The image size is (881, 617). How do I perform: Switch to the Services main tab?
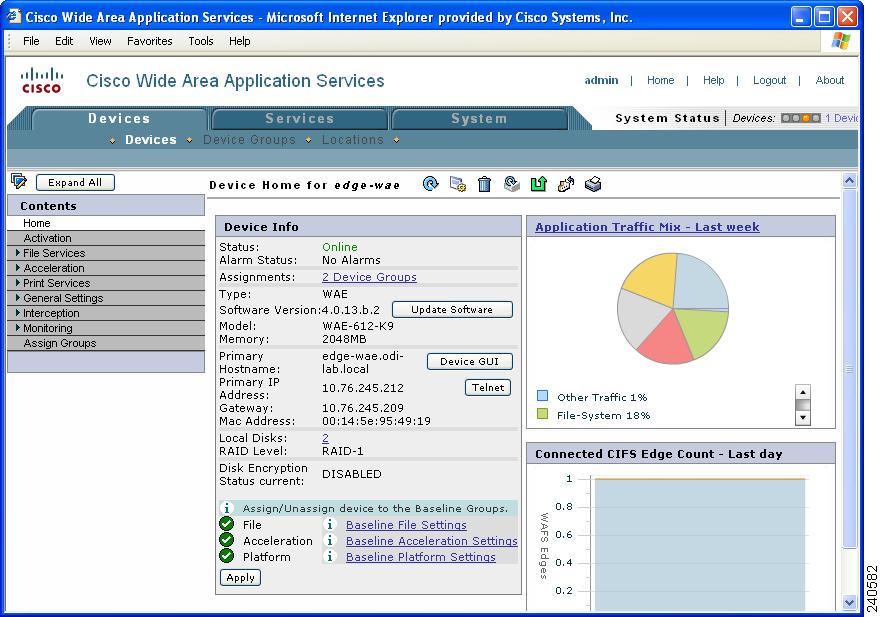pyautogui.click(x=299, y=119)
